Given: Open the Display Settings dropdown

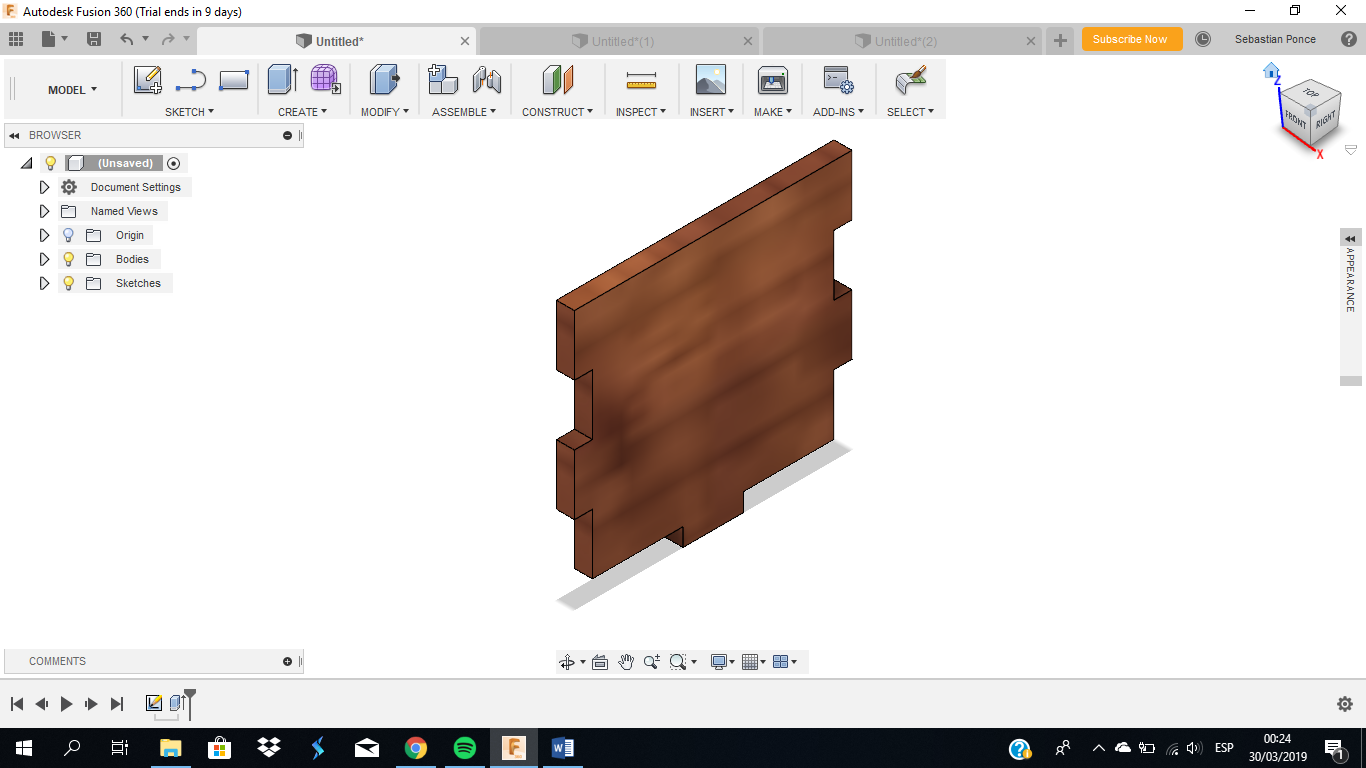Looking at the screenshot, I should [722, 662].
